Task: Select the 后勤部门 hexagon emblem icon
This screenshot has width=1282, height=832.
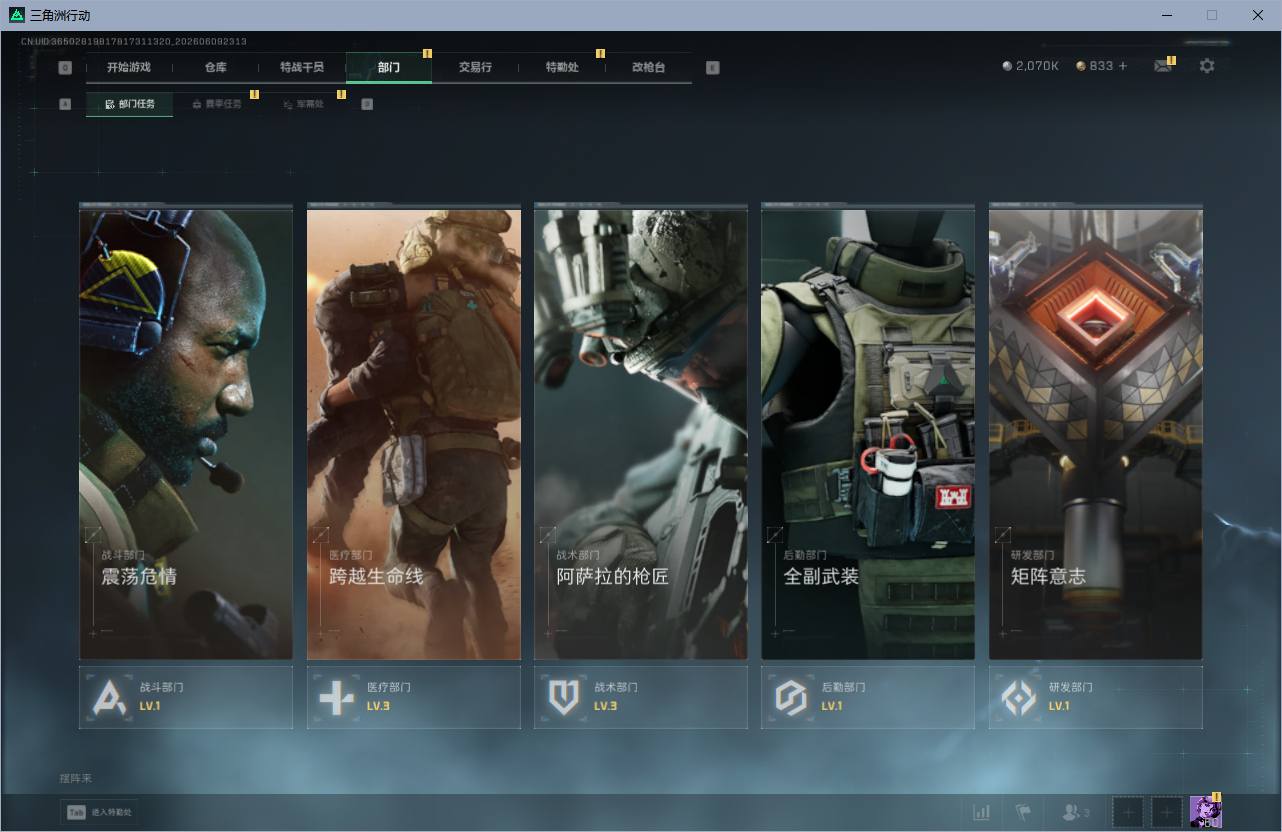Action: point(791,697)
